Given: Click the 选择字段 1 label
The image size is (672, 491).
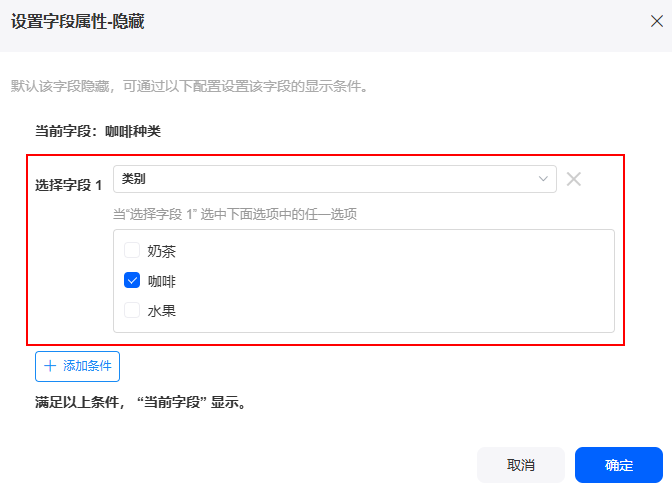Looking at the screenshot, I should (x=69, y=185).
